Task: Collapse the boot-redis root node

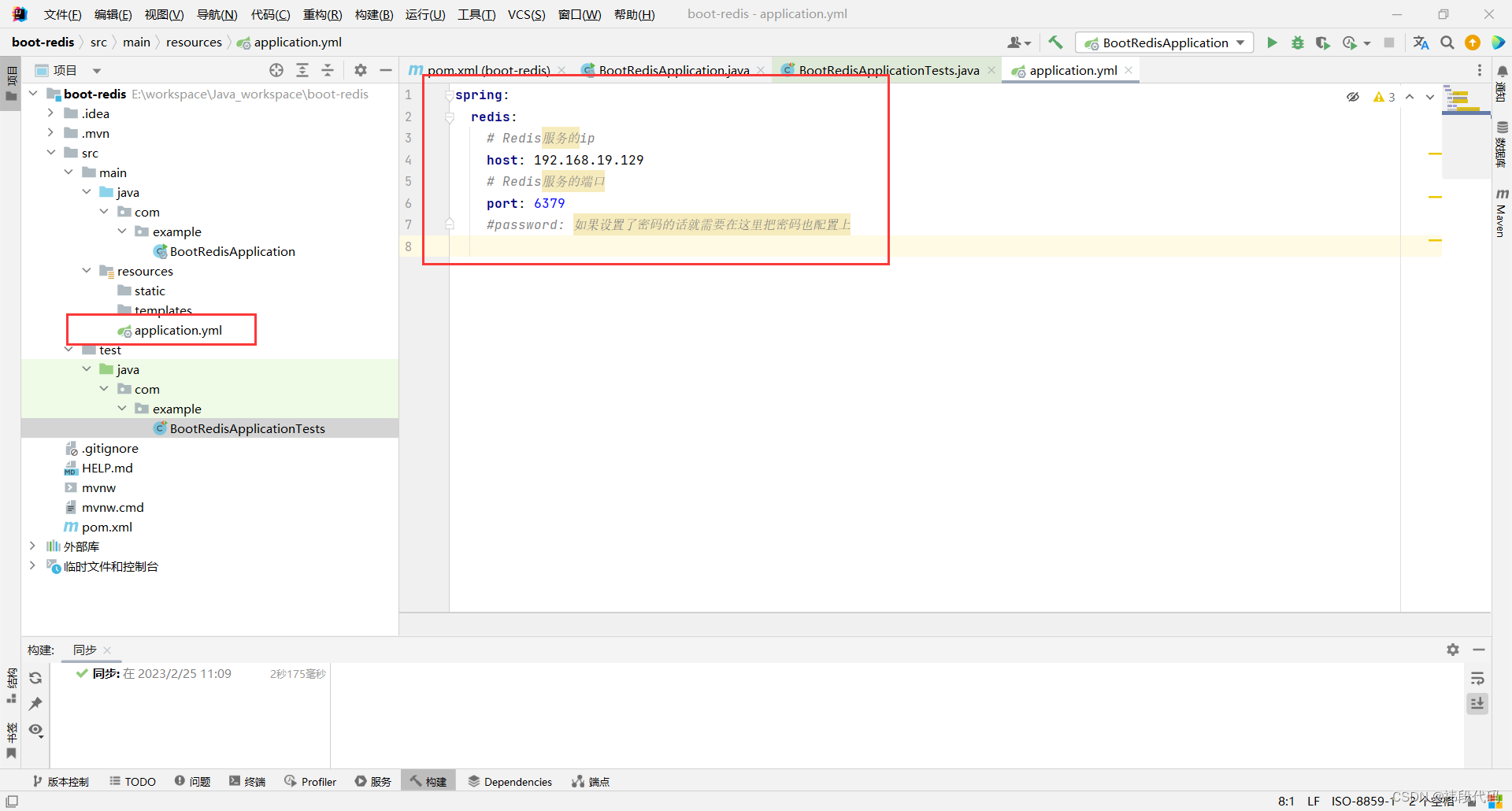Action: click(x=33, y=94)
